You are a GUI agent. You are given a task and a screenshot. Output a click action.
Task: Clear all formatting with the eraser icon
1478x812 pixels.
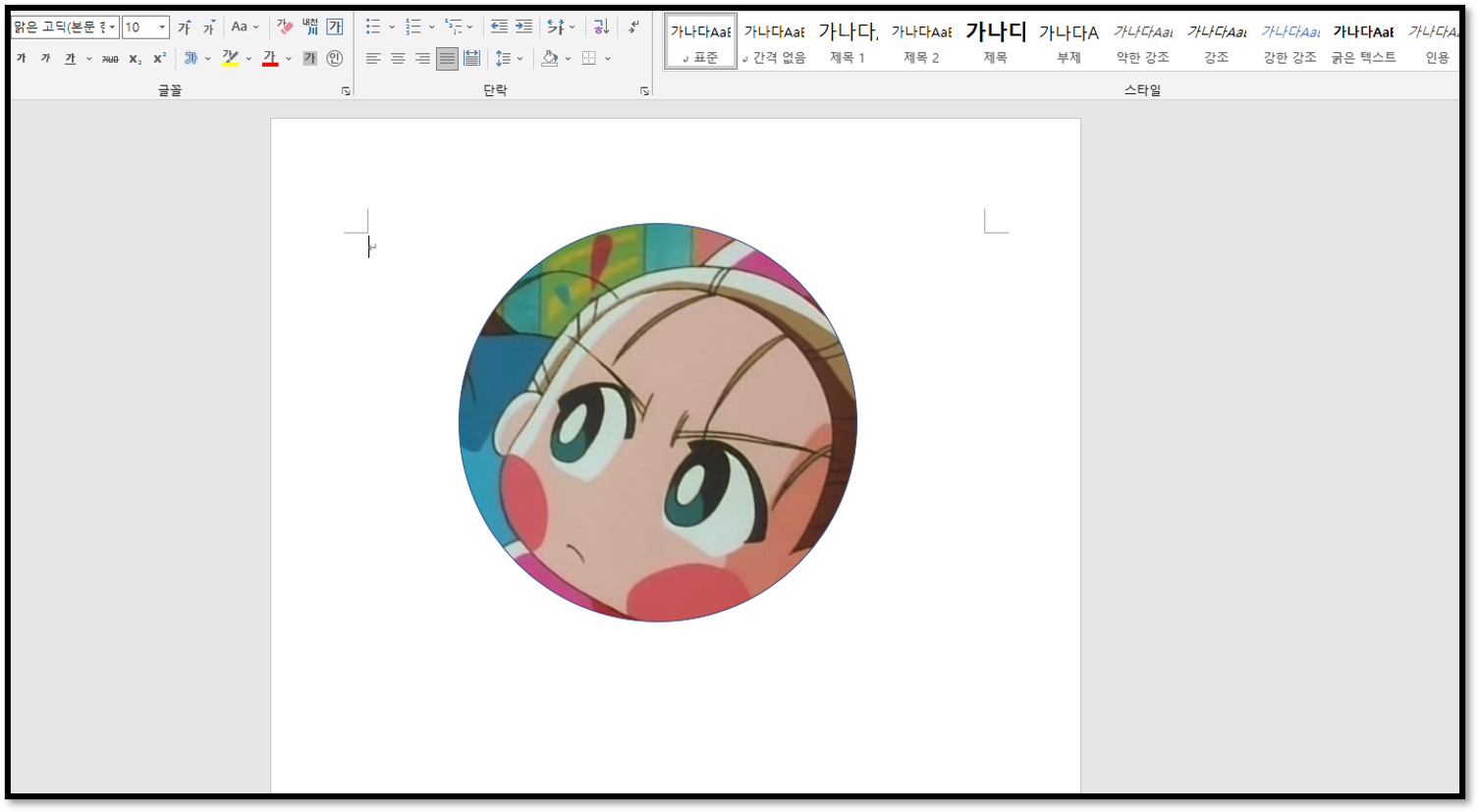(x=285, y=27)
